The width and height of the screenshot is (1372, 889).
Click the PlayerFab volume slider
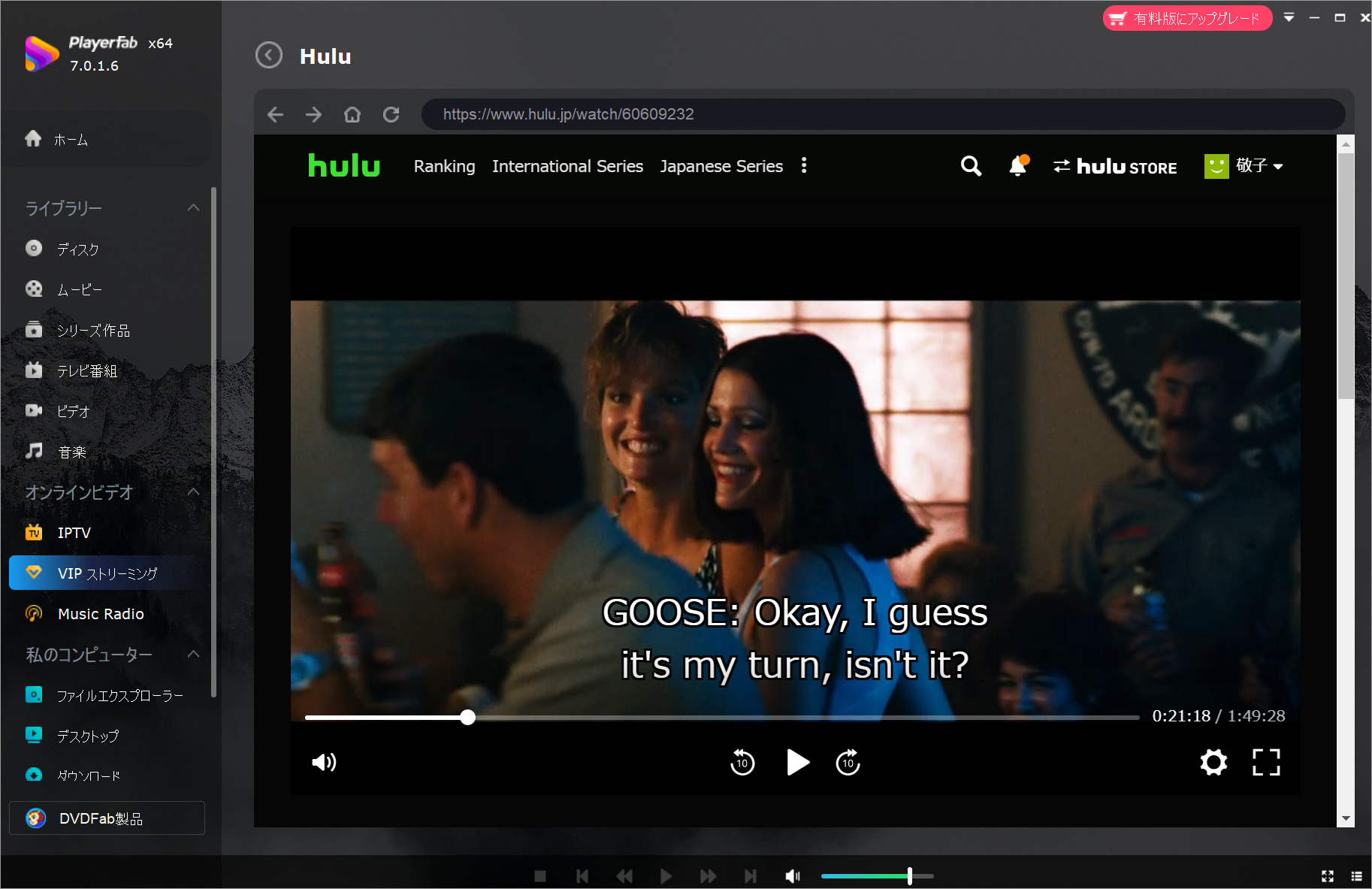pos(877,876)
